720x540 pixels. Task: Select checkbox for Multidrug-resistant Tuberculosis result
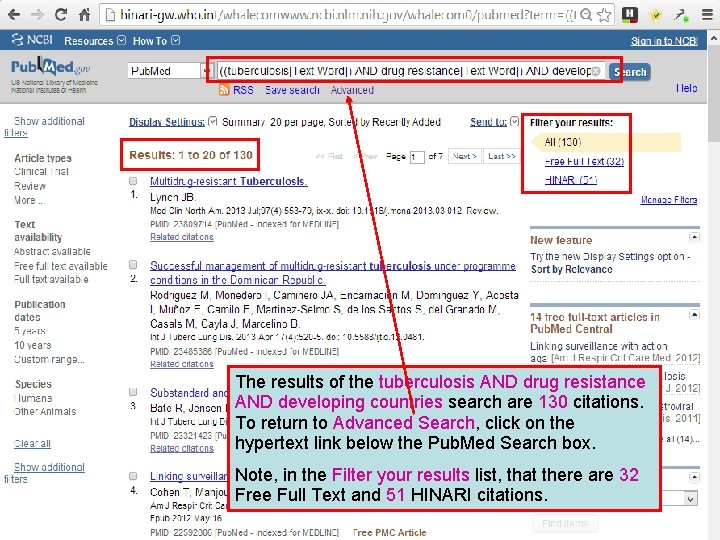coord(133,181)
